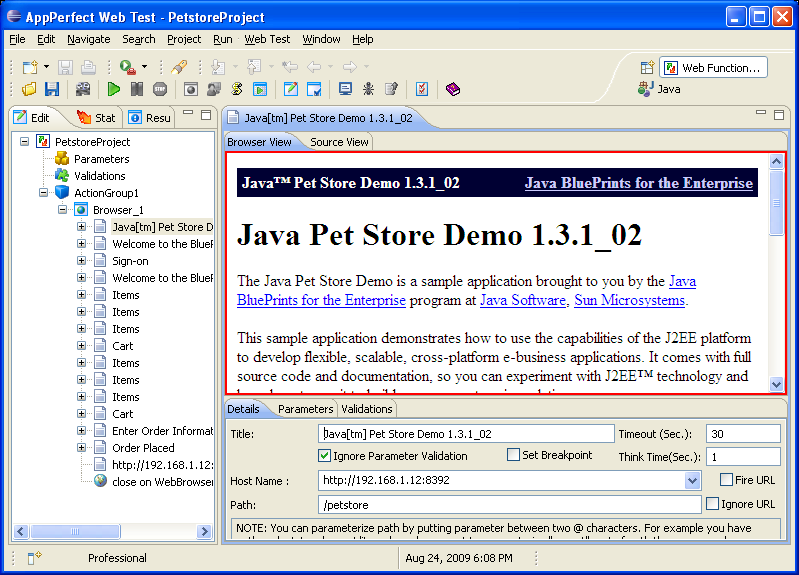The image size is (799, 575).
Task: Open the Navigate menu
Action: (x=89, y=39)
